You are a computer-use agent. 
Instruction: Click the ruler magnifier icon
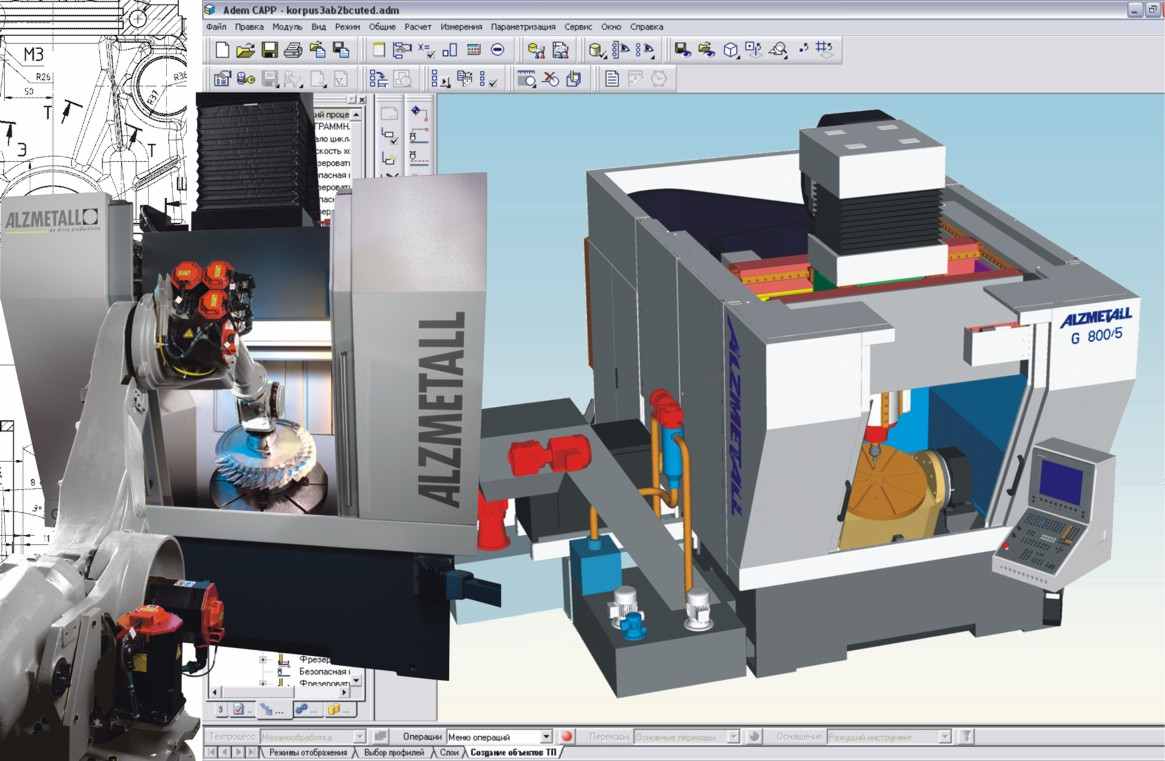pos(526,79)
